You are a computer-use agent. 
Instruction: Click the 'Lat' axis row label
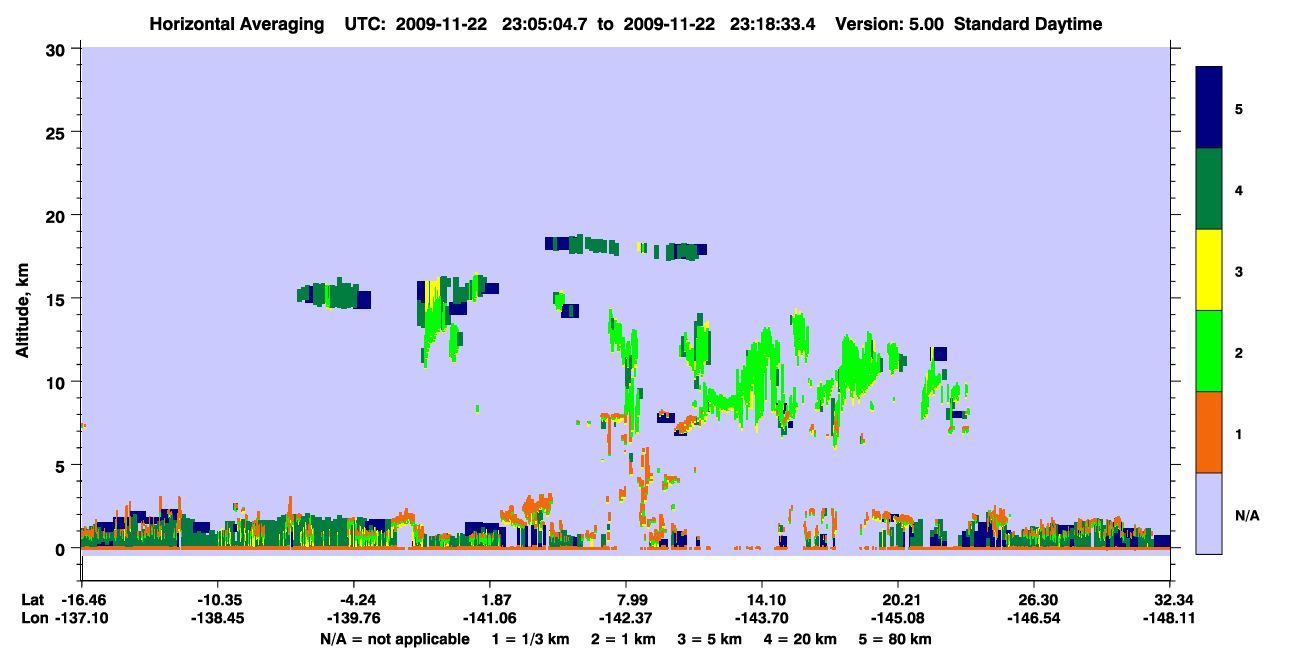(x=32, y=600)
